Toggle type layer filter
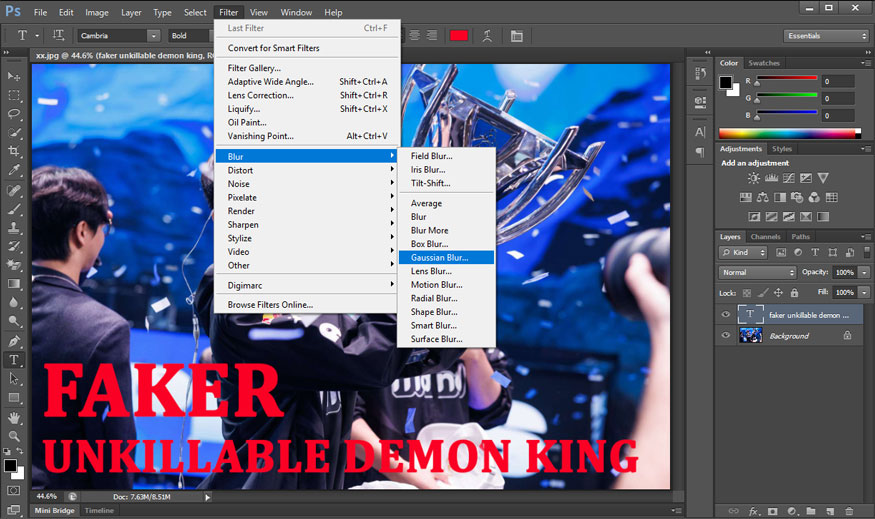Viewport: 875px width, 519px height. click(x=815, y=252)
